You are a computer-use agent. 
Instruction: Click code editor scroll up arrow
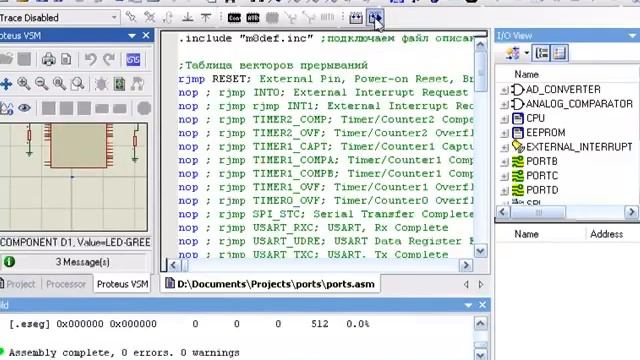480,44
